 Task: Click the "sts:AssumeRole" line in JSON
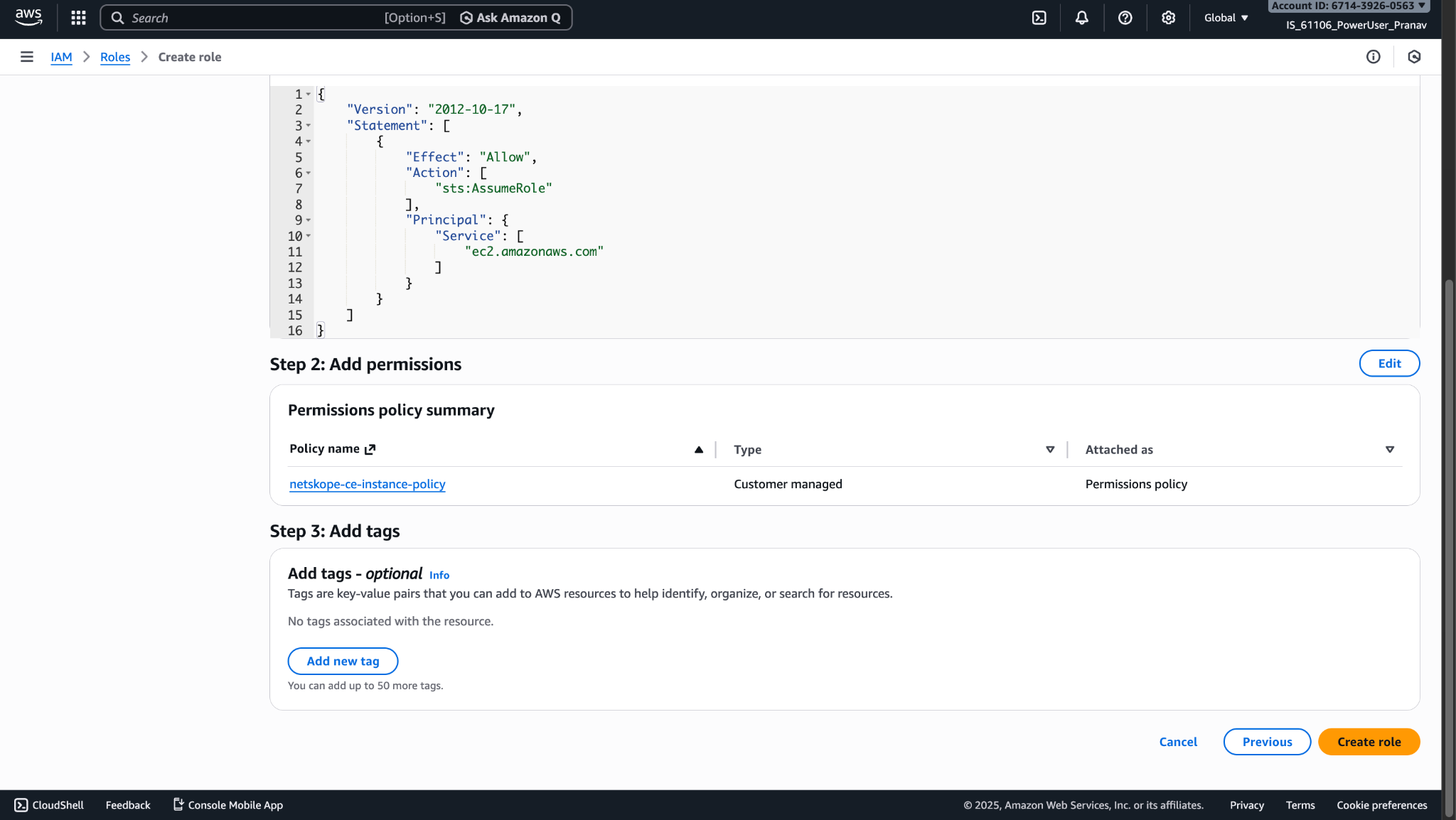tap(493, 188)
